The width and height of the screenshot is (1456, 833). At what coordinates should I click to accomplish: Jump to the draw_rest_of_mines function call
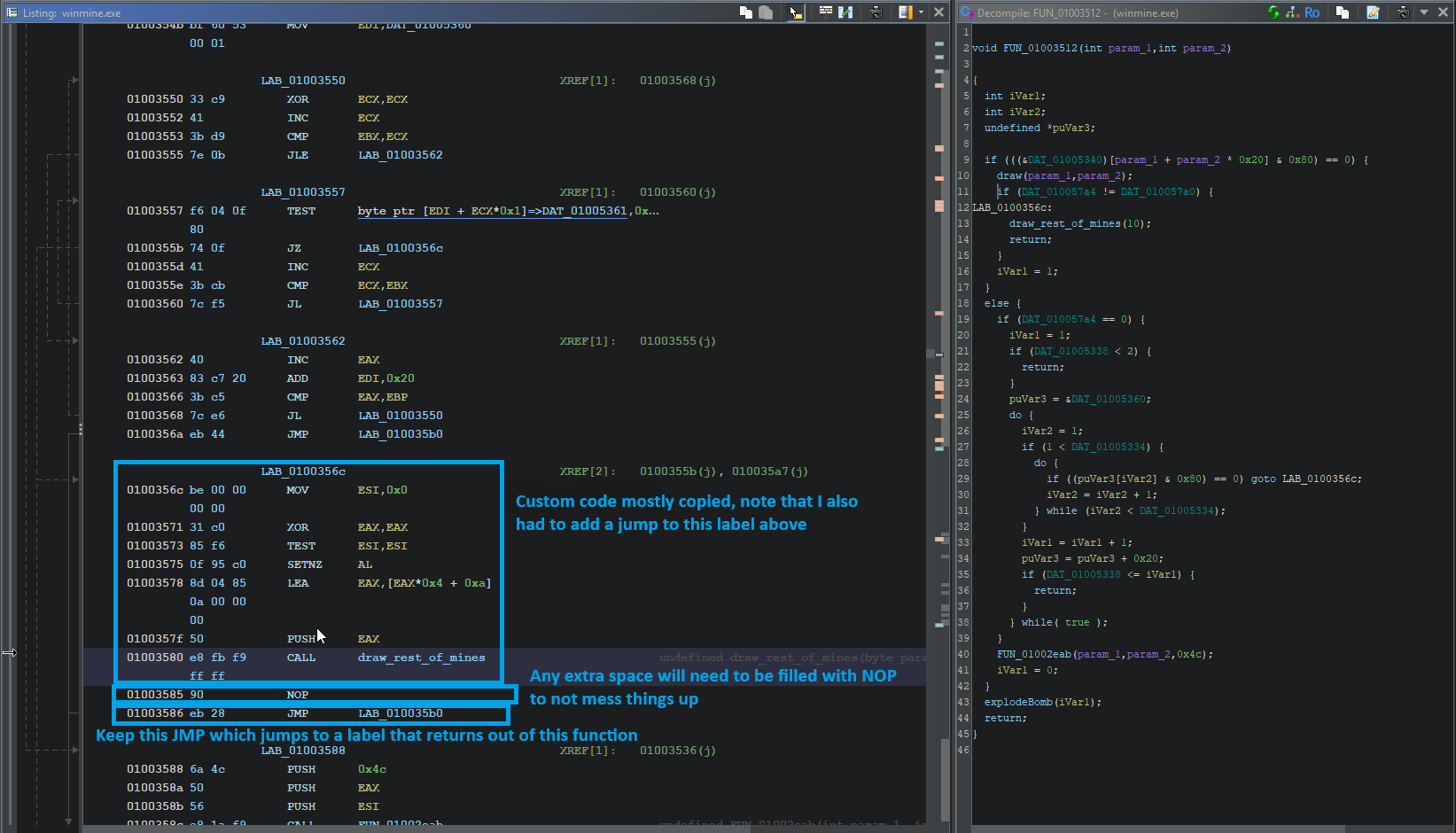click(x=421, y=657)
